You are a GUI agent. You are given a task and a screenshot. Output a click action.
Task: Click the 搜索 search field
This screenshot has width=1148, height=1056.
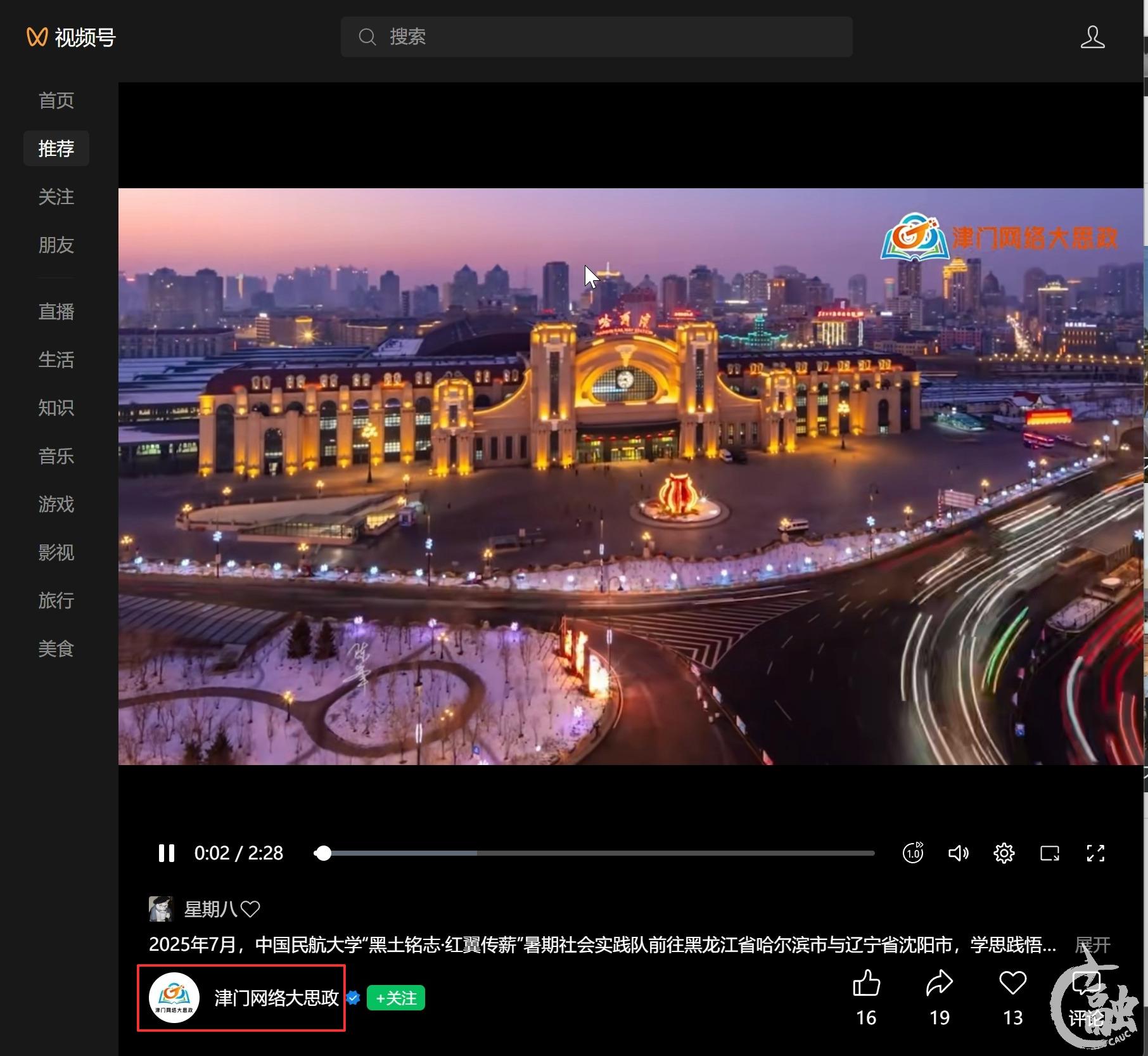pos(596,37)
